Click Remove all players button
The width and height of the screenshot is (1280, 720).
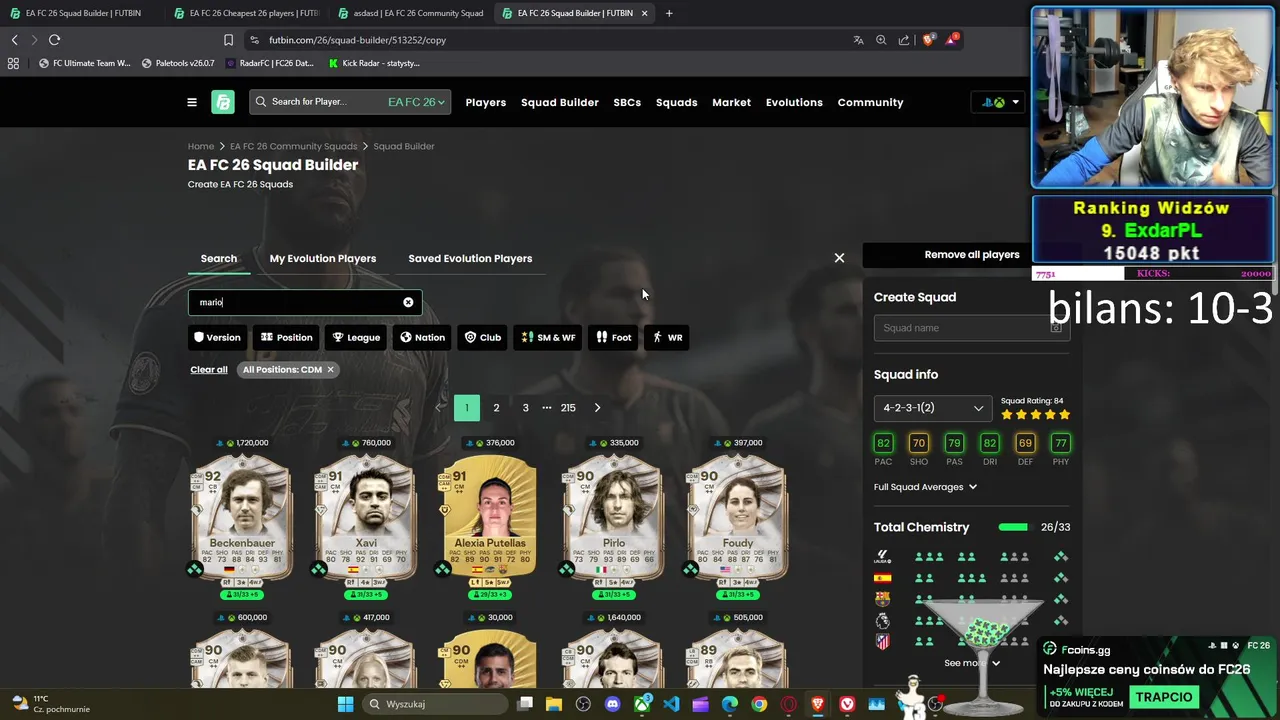(x=972, y=255)
